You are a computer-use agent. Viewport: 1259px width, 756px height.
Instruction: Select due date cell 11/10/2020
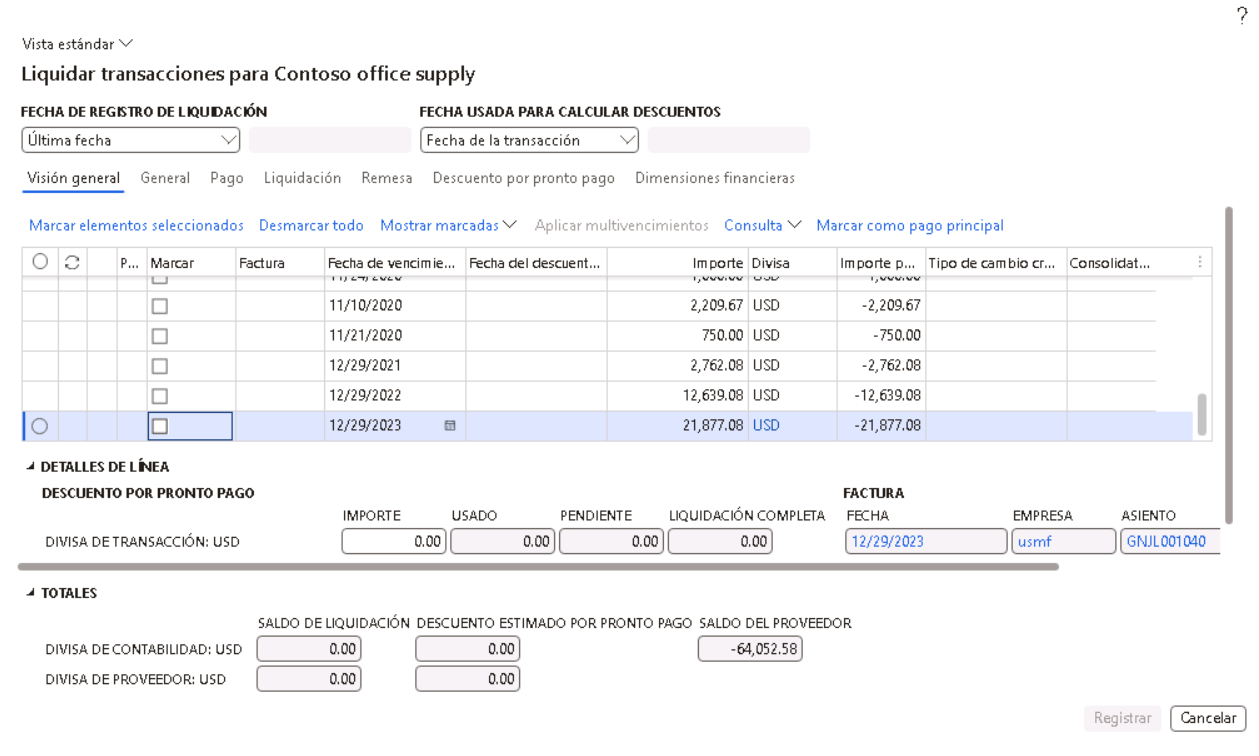[394, 306]
